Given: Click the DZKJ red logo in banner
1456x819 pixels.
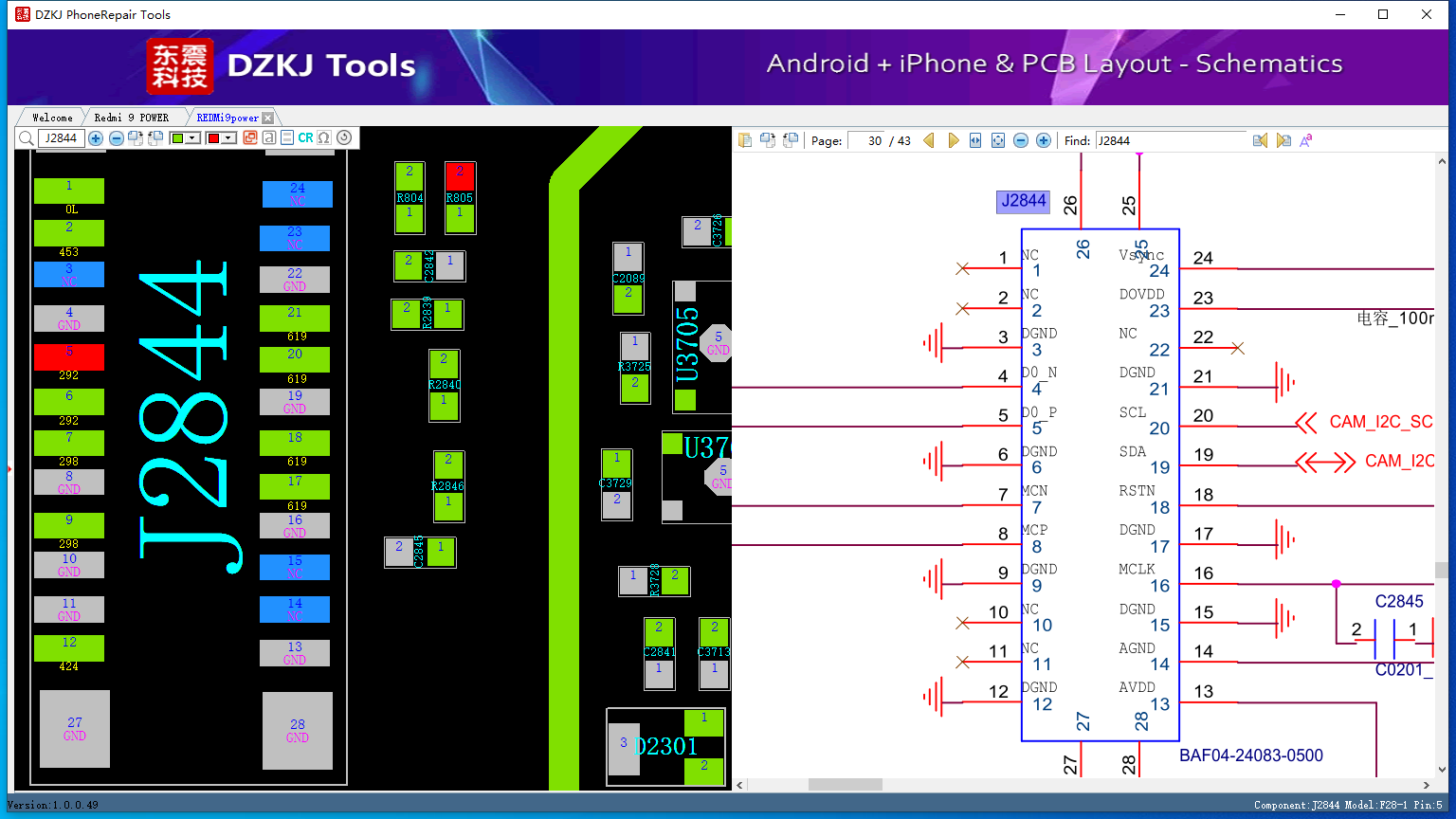Looking at the screenshot, I should click(180, 66).
